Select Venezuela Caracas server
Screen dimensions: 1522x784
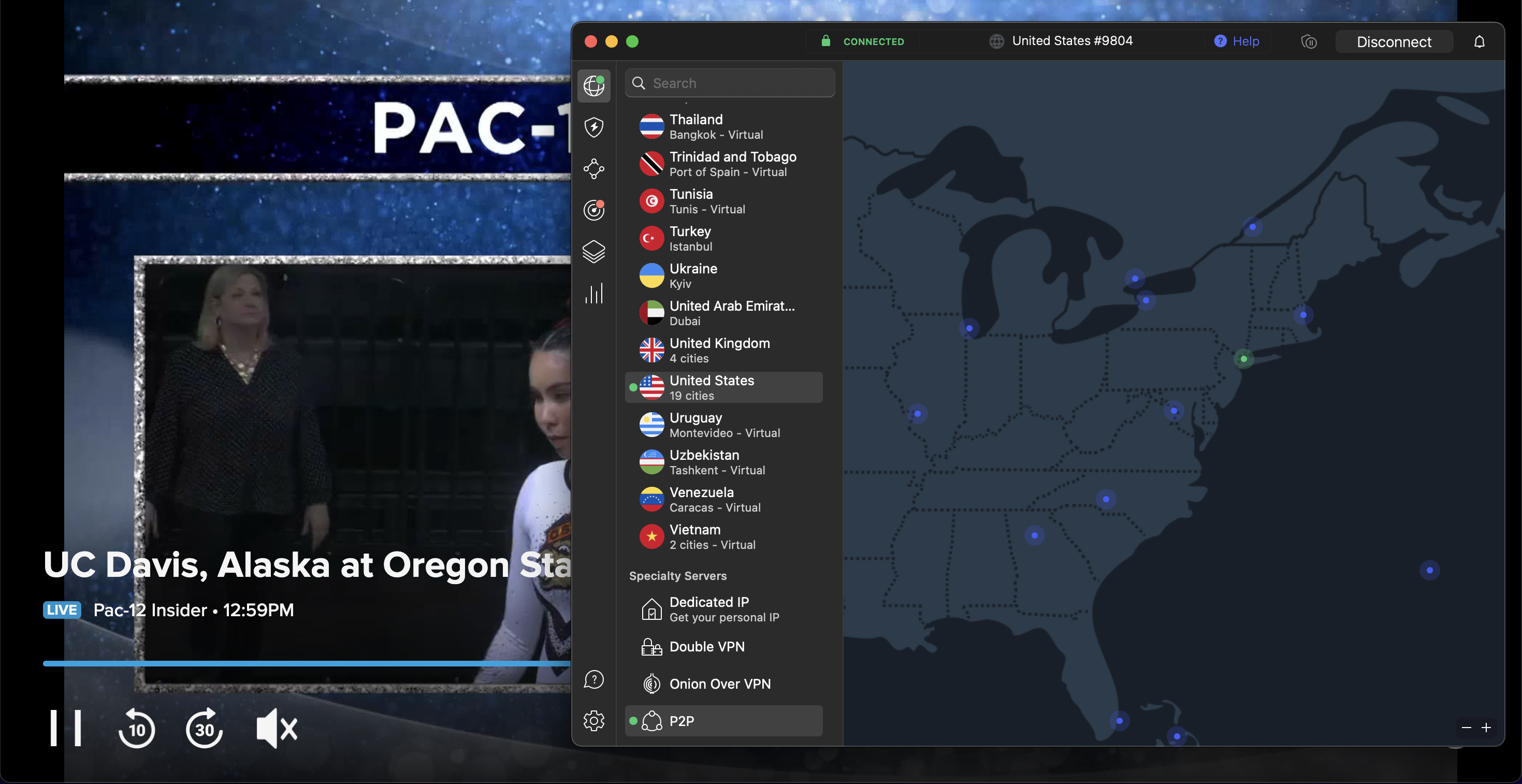[x=724, y=499]
